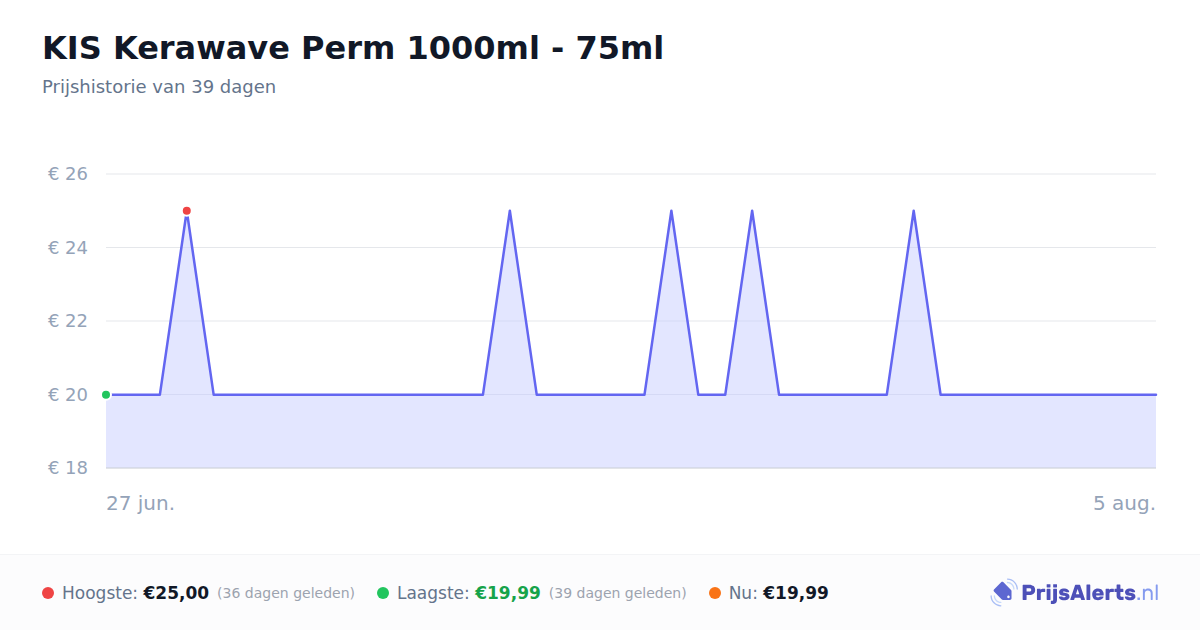1200x630 pixels.
Task: Click the 5 aug. end date label
Action: pos(1124,503)
